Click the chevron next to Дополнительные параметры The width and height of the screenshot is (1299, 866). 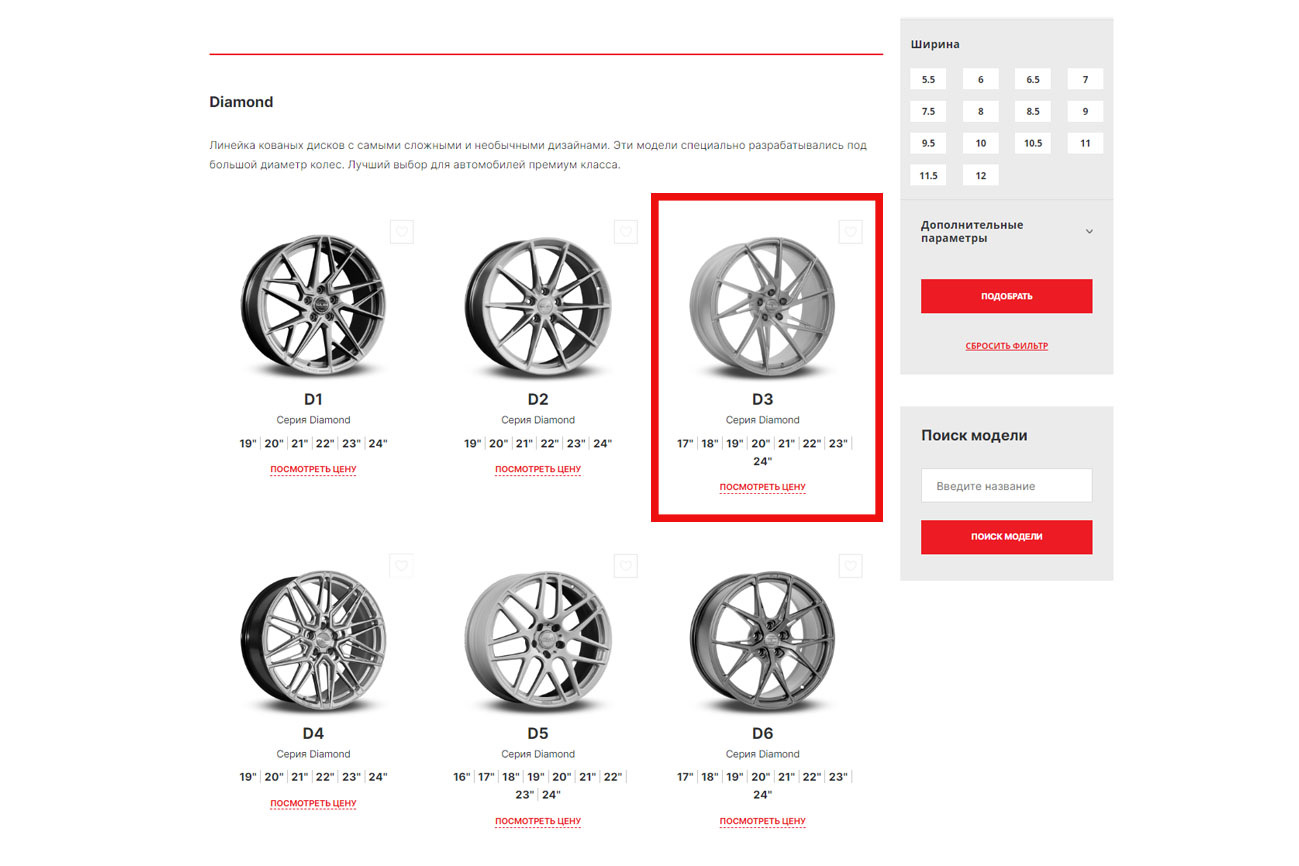1089,231
